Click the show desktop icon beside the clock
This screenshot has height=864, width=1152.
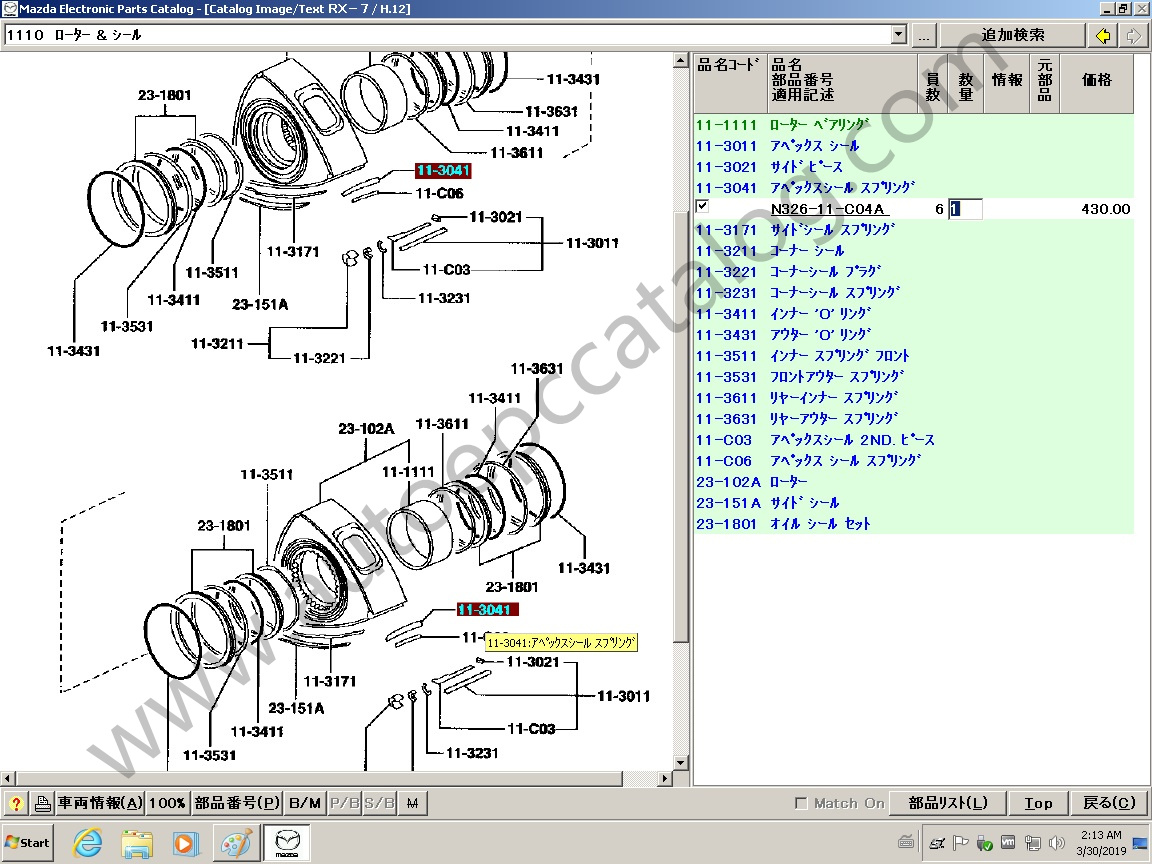1140,843
